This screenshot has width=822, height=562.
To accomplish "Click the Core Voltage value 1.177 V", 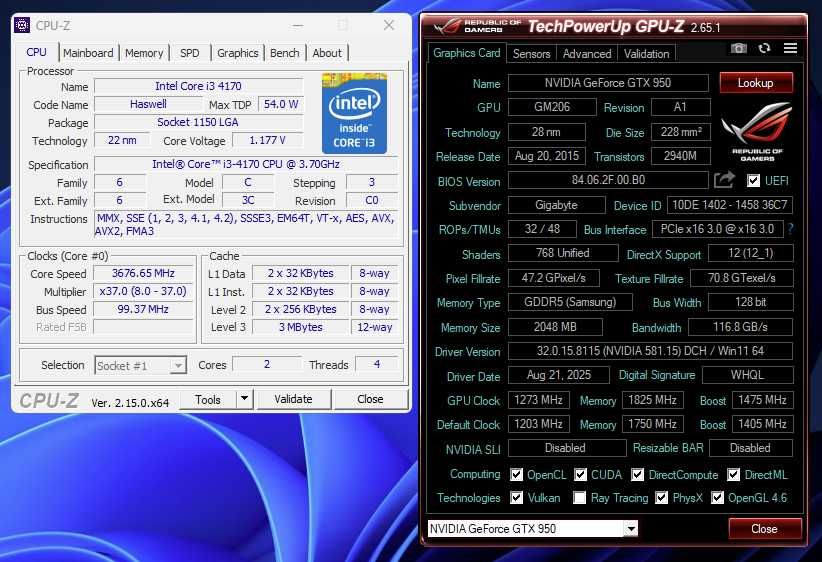I will click(267, 140).
